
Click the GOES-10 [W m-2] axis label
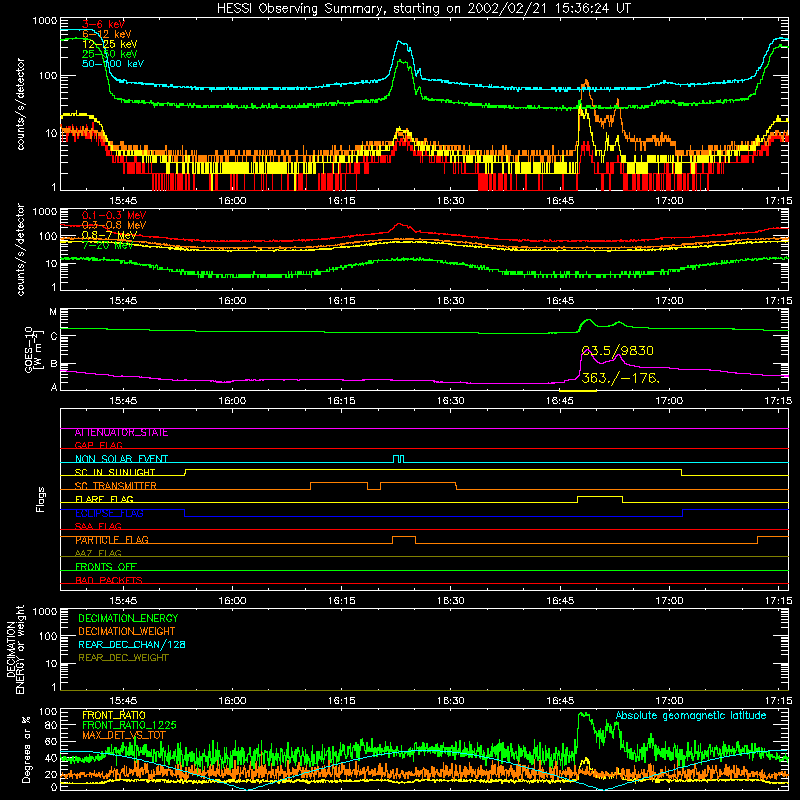[32, 349]
